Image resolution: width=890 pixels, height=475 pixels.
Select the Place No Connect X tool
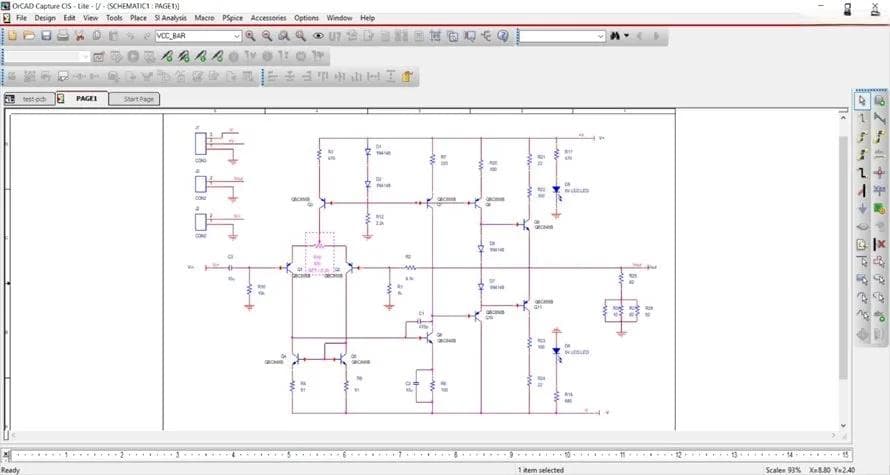[880, 244]
